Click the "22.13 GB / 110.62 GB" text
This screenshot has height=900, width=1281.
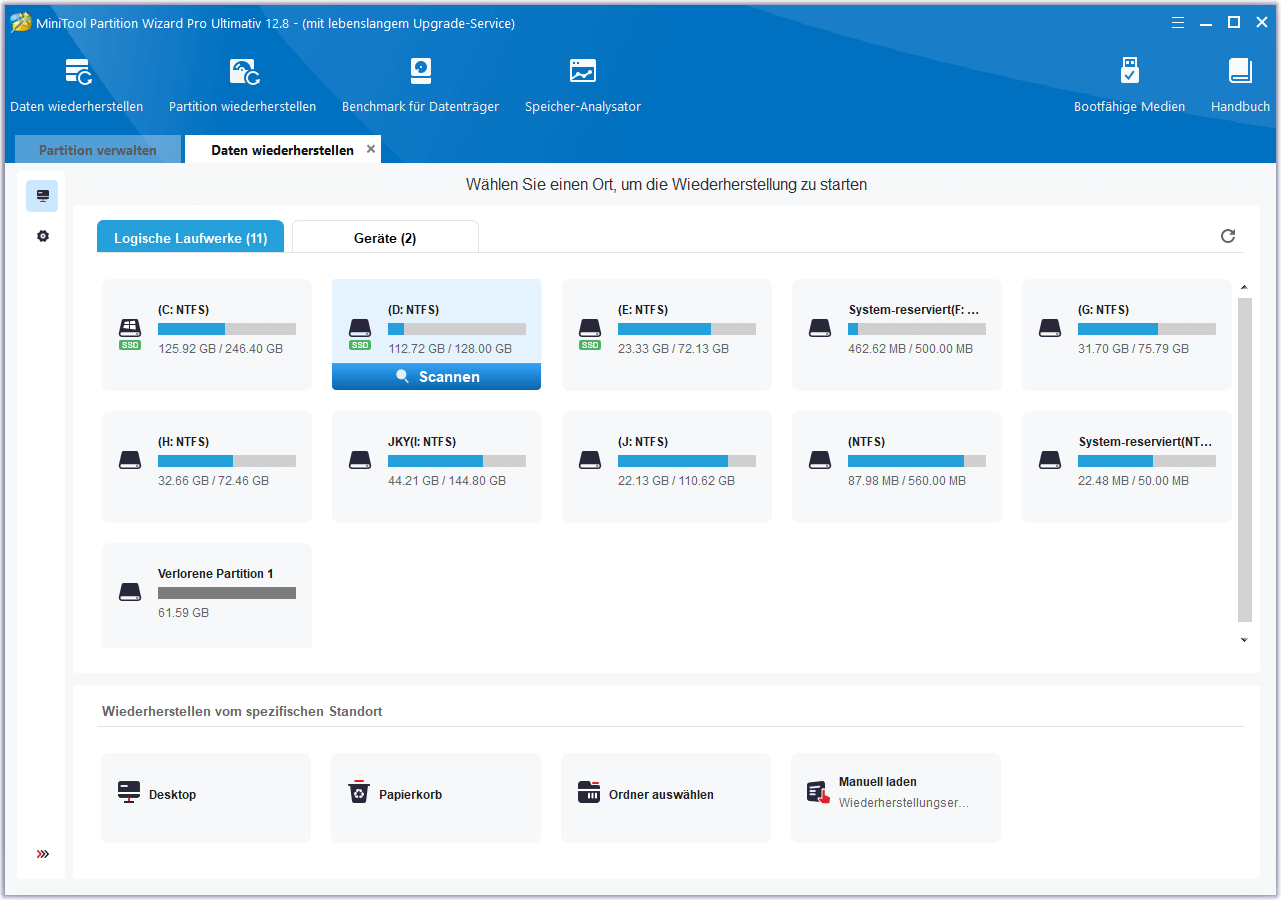[676, 481]
